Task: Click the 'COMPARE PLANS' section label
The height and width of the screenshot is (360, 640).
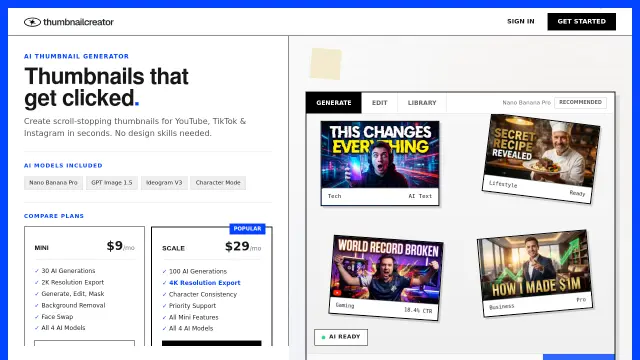Action: coord(54,216)
